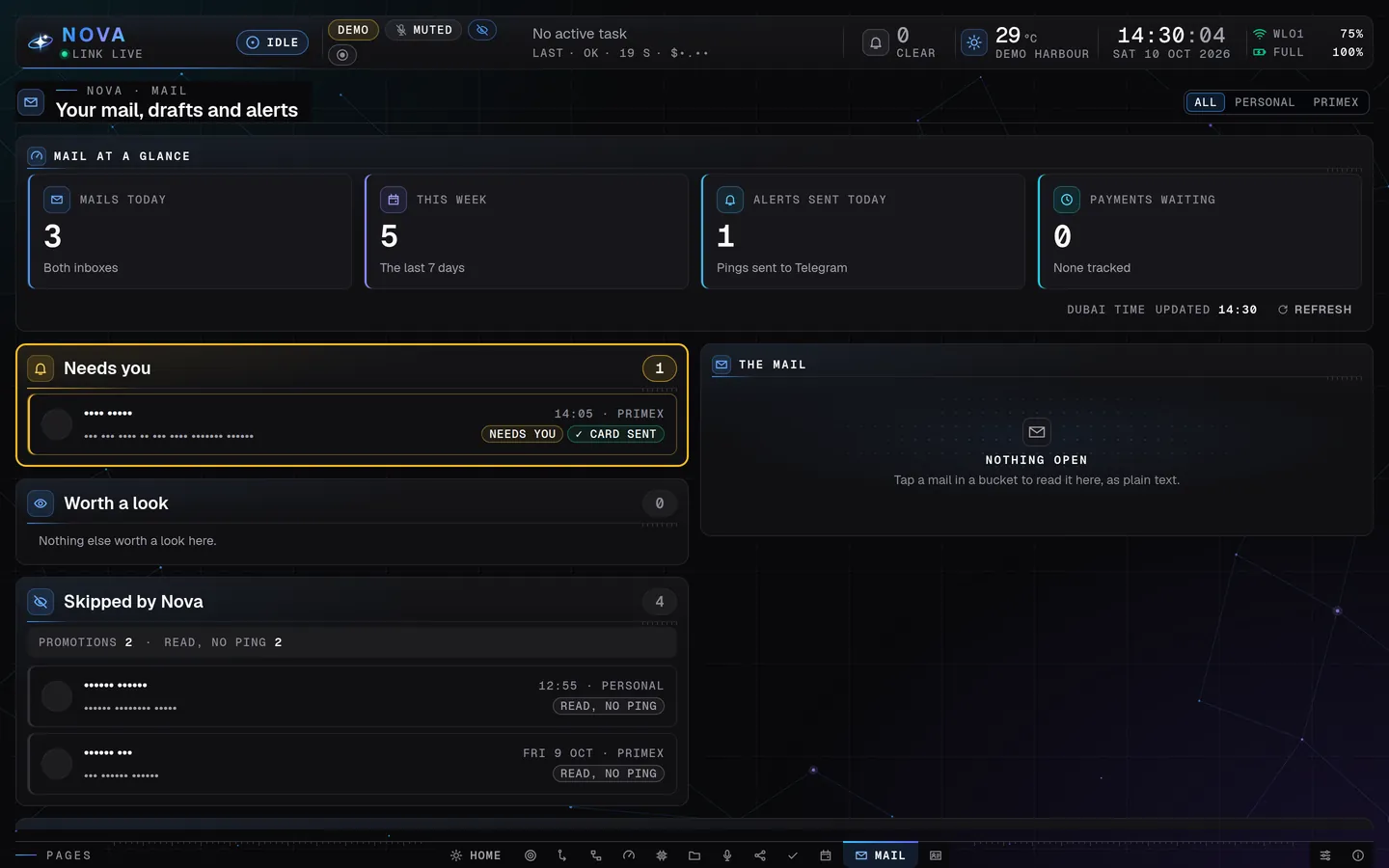This screenshot has height=868, width=1389.
Task: Click CLEAR notifications in the top bar
Action: pyautogui.click(x=915, y=54)
